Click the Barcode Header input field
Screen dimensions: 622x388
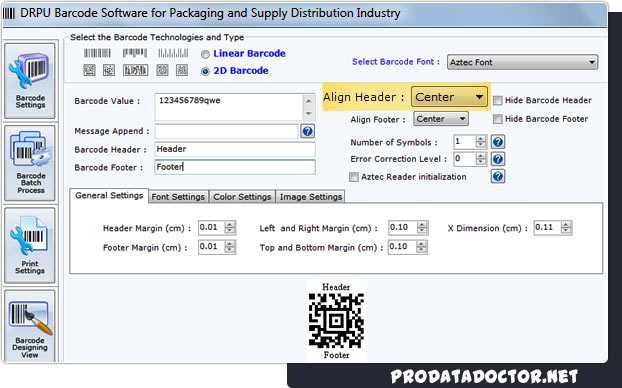coord(235,149)
